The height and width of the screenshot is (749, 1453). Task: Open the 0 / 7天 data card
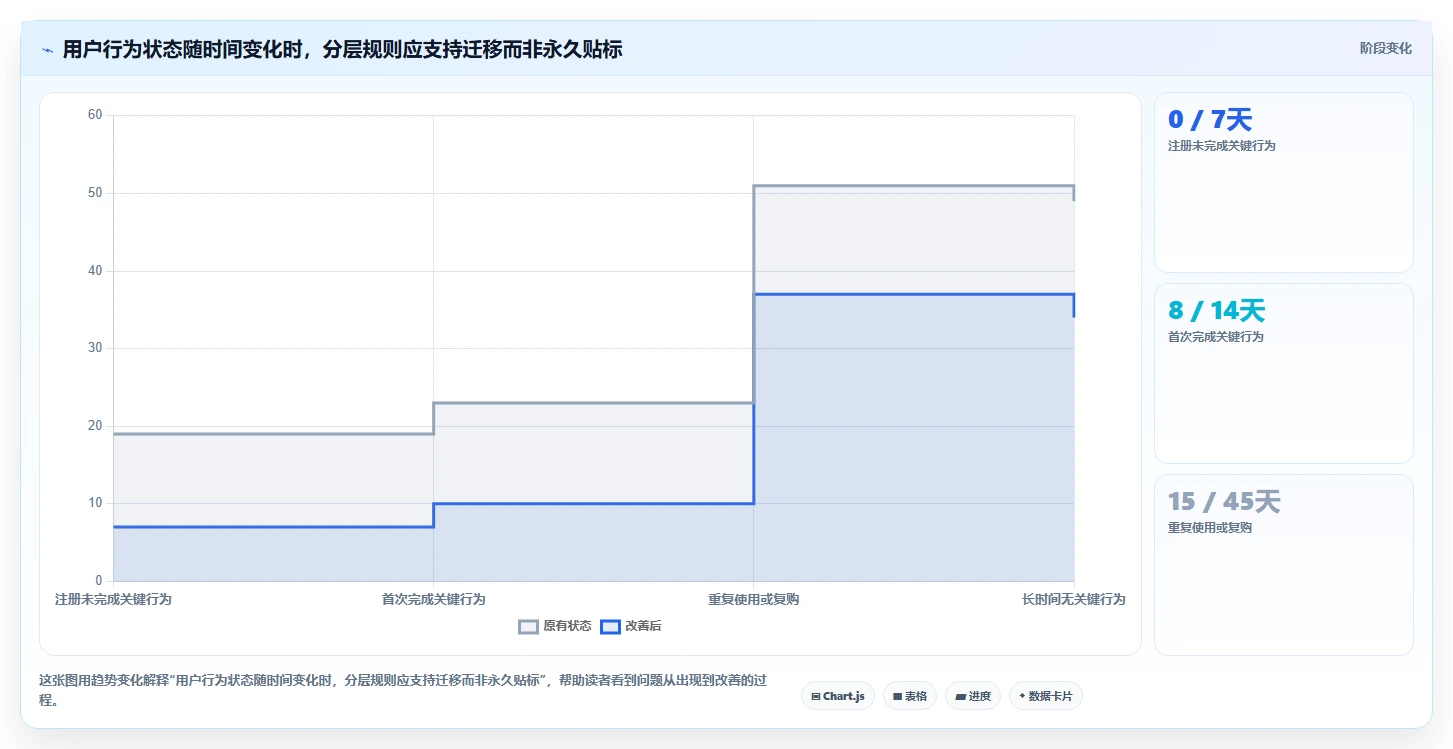point(1284,182)
